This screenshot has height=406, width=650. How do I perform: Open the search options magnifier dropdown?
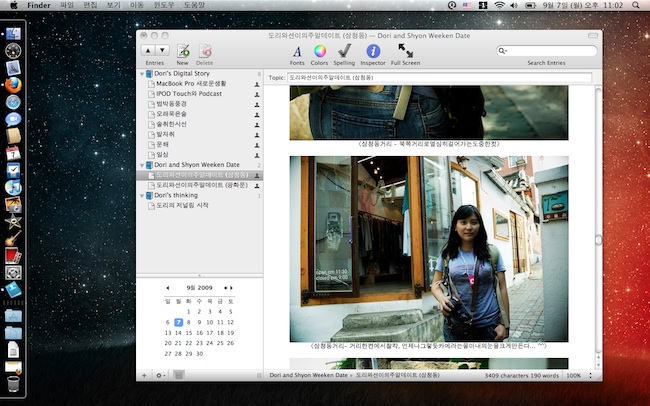coord(502,51)
